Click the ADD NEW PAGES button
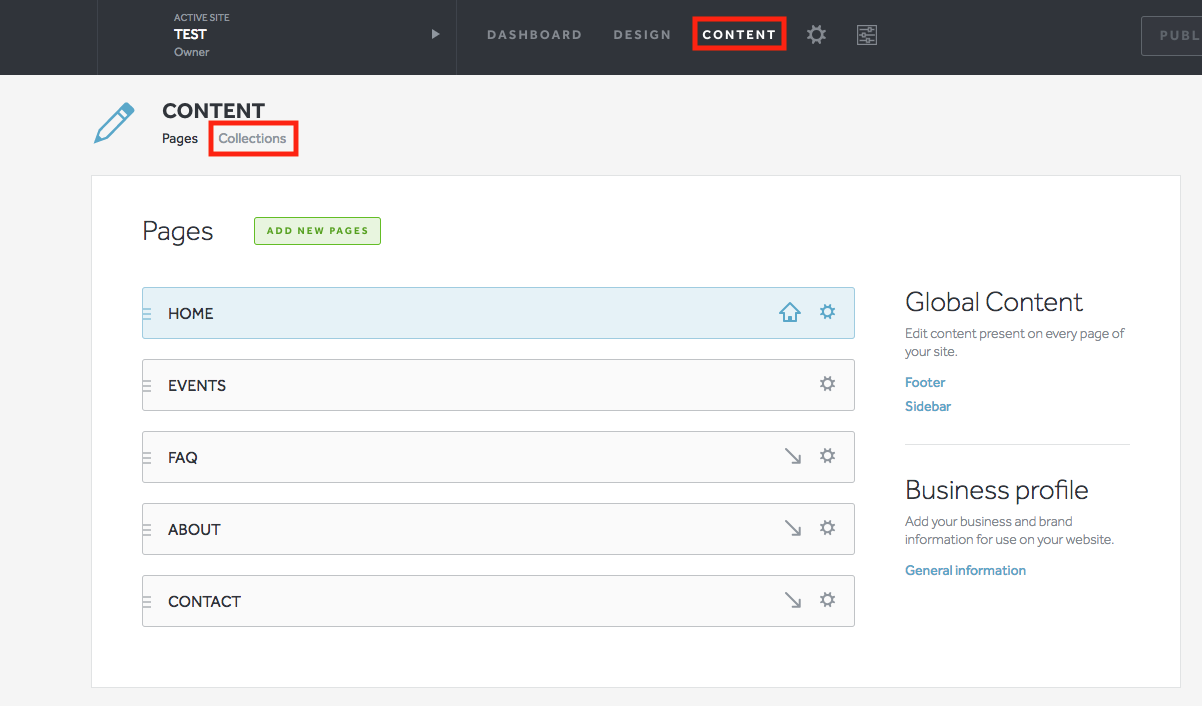The width and height of the screenshot is (1202, 706). click(317, 231)
